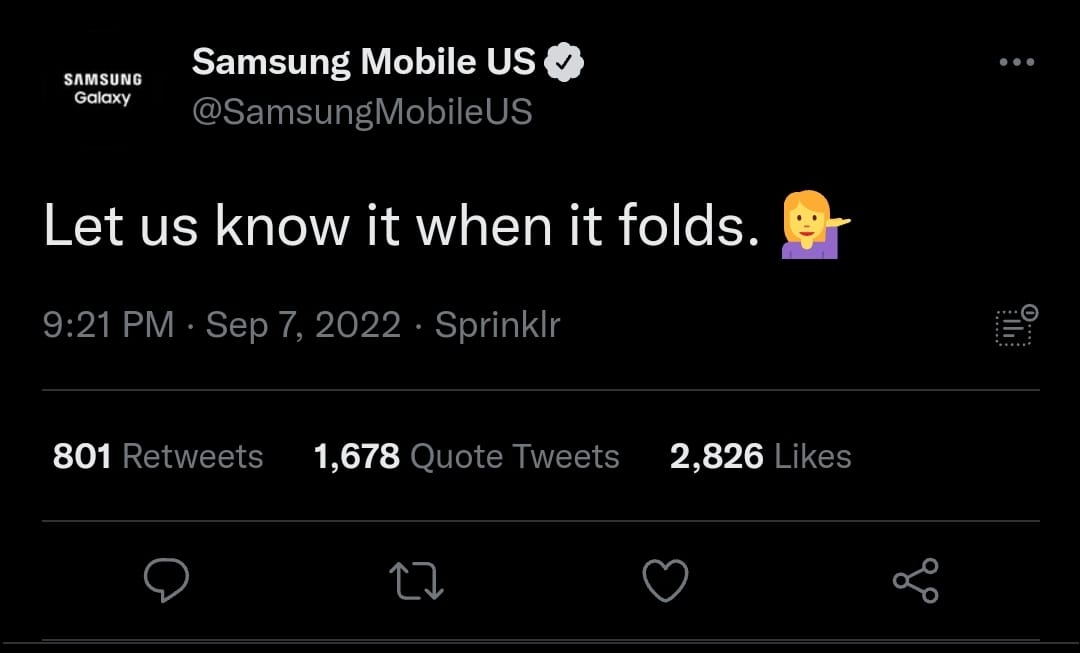Open the three-dot more options menu
1080x653 pixels.
tap(1016, 63)
